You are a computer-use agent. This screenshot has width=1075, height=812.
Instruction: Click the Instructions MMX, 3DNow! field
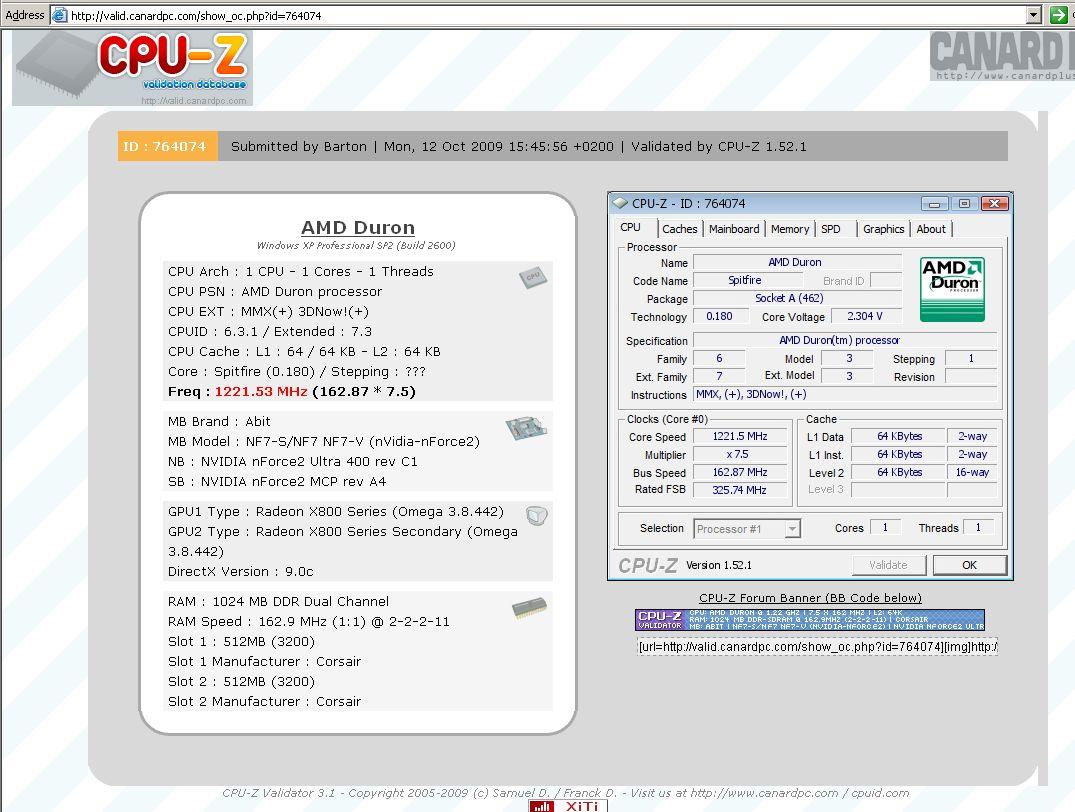[x=845, y=394]
